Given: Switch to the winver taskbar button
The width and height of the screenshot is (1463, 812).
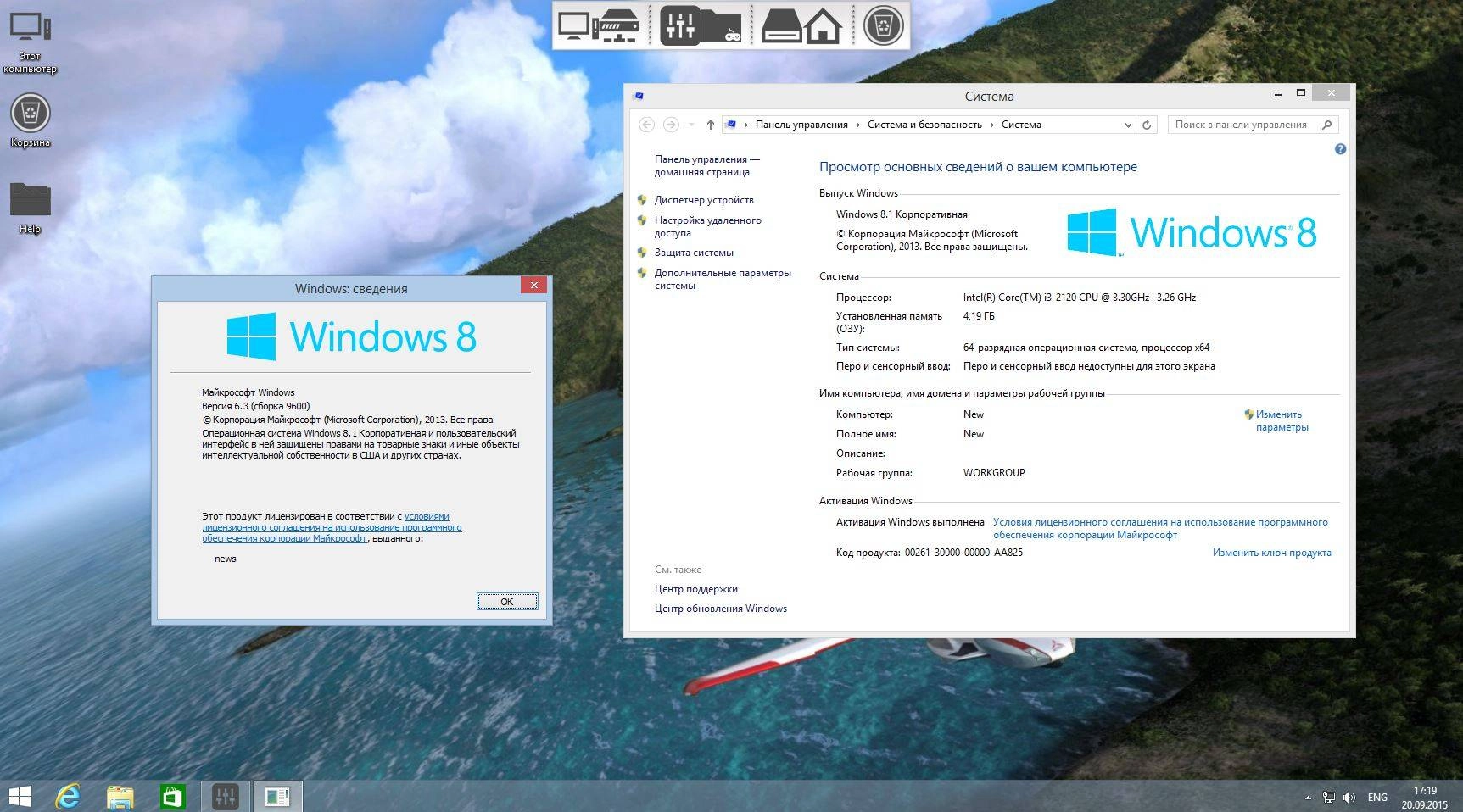Looking at the screenshot, I should pos(277,796).
